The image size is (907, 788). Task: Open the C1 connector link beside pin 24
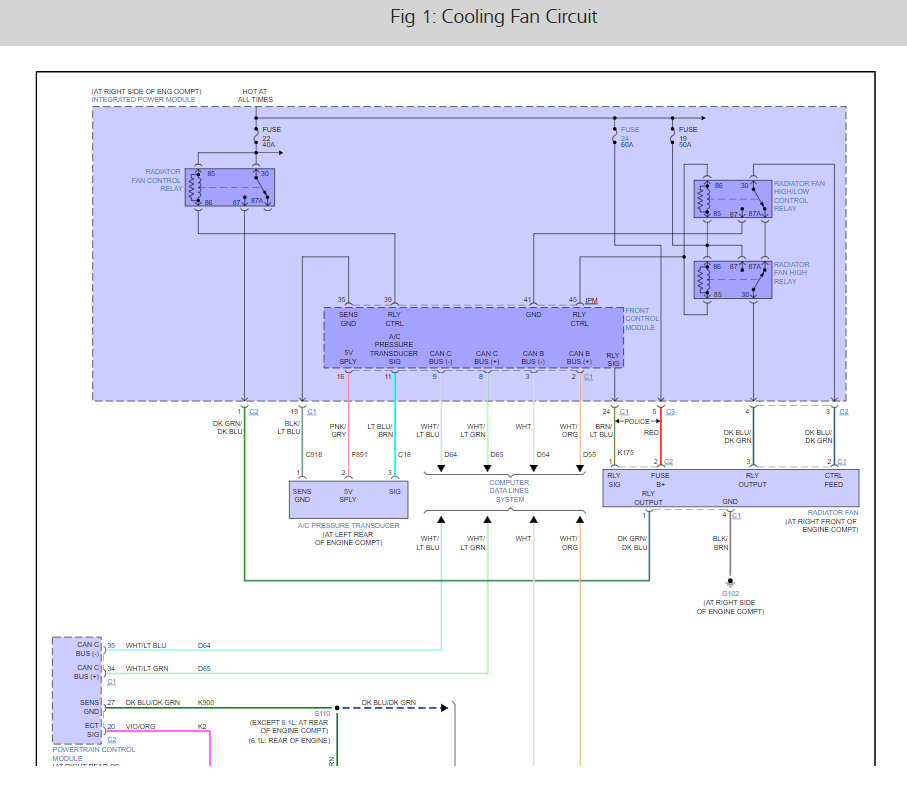point(624,412)
